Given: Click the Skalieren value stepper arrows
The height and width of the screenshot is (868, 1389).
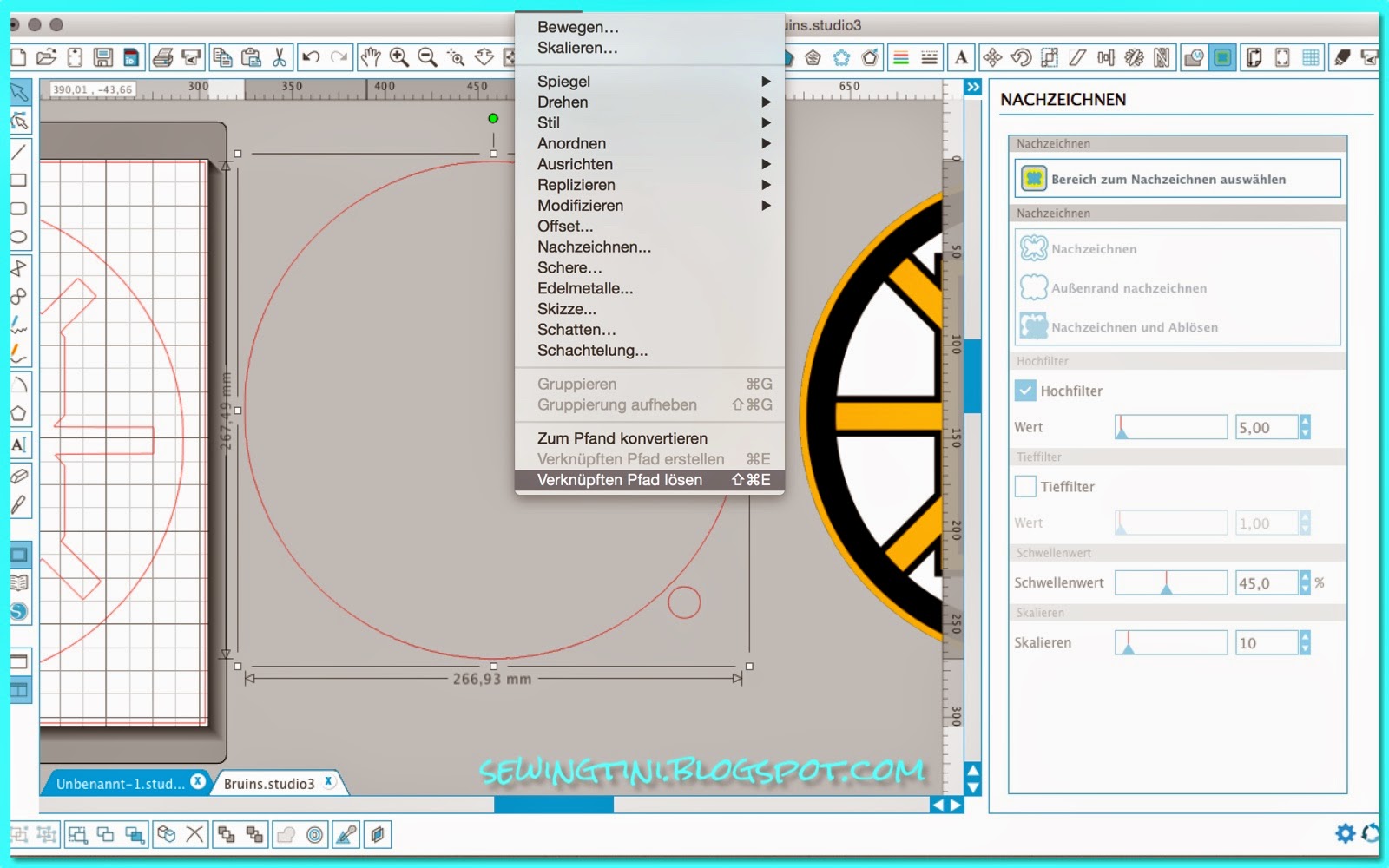Looking at the screenshot, I should click(x=1305, y=642).
